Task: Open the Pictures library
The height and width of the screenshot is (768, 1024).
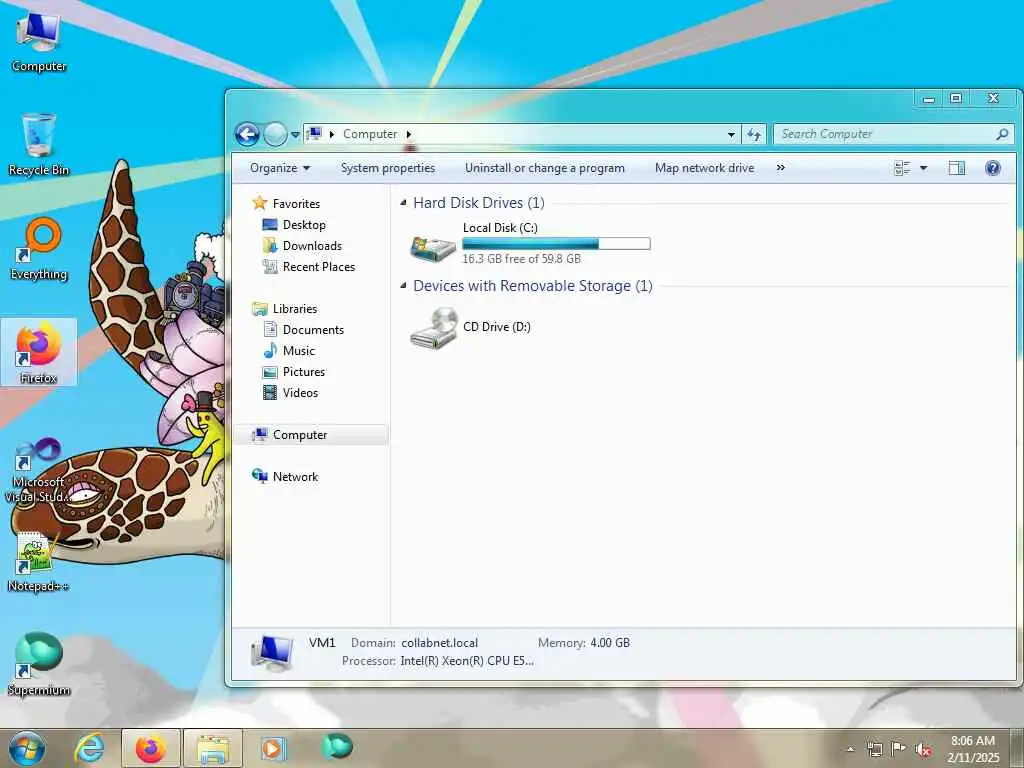Action: point(304,372)
